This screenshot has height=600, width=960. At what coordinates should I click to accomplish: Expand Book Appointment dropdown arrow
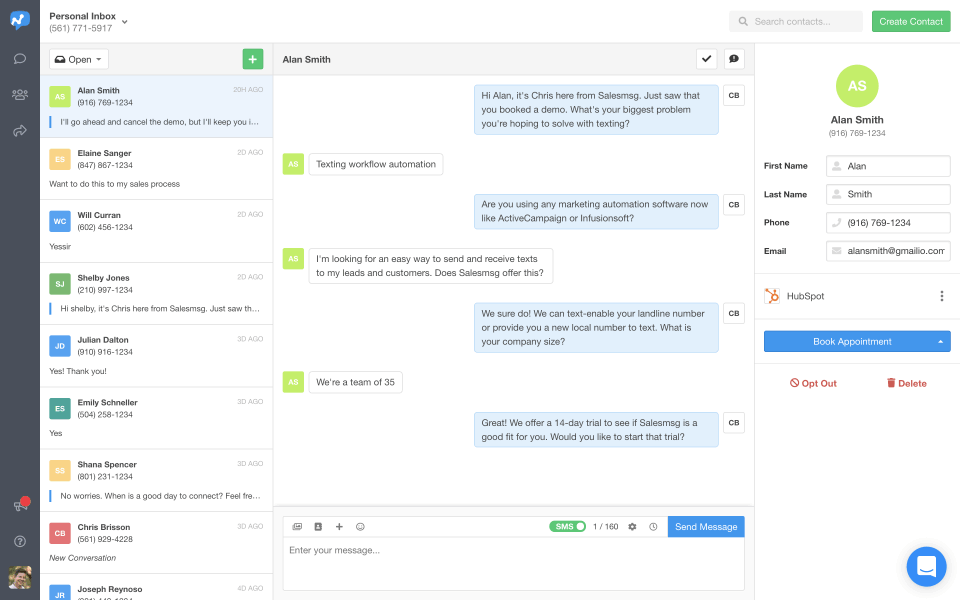pos(940,342)
